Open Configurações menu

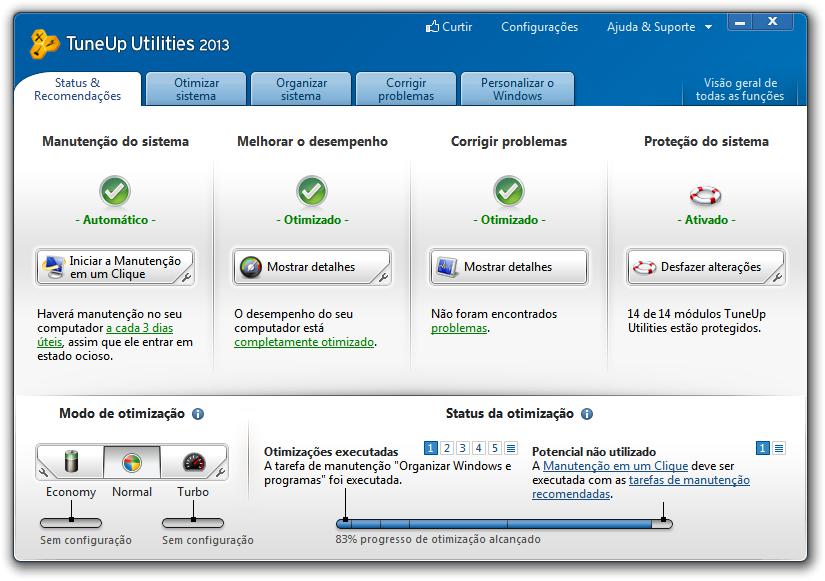pos(539,27)
